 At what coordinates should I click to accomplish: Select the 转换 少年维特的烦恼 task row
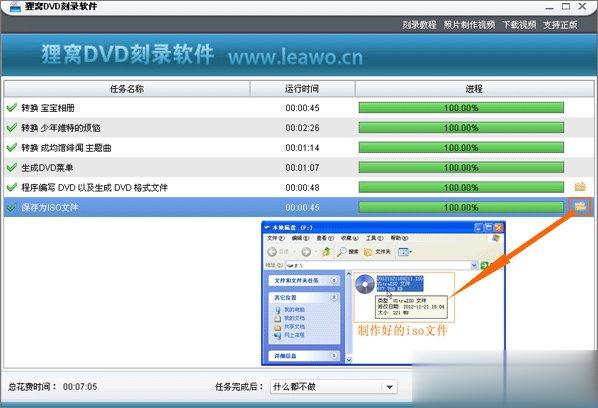299,128
